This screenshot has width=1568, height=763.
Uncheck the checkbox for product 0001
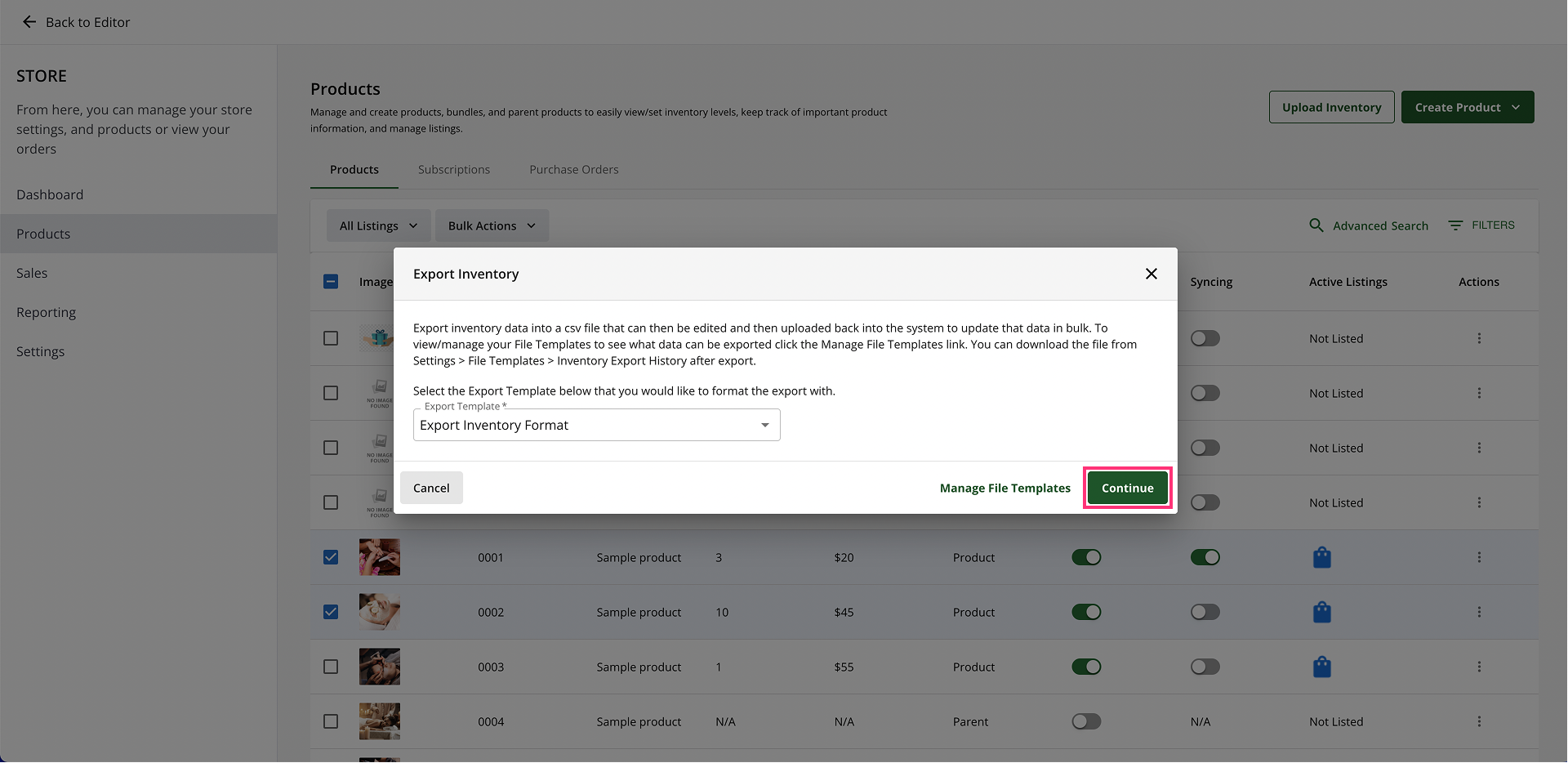click(331, 557)
